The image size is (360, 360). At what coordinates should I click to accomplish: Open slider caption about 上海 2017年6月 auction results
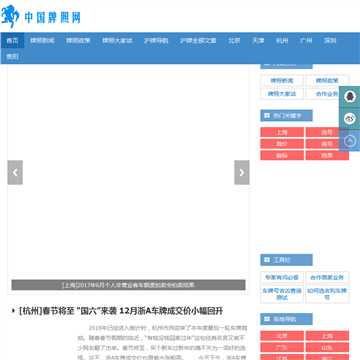(x=128, y=285)
